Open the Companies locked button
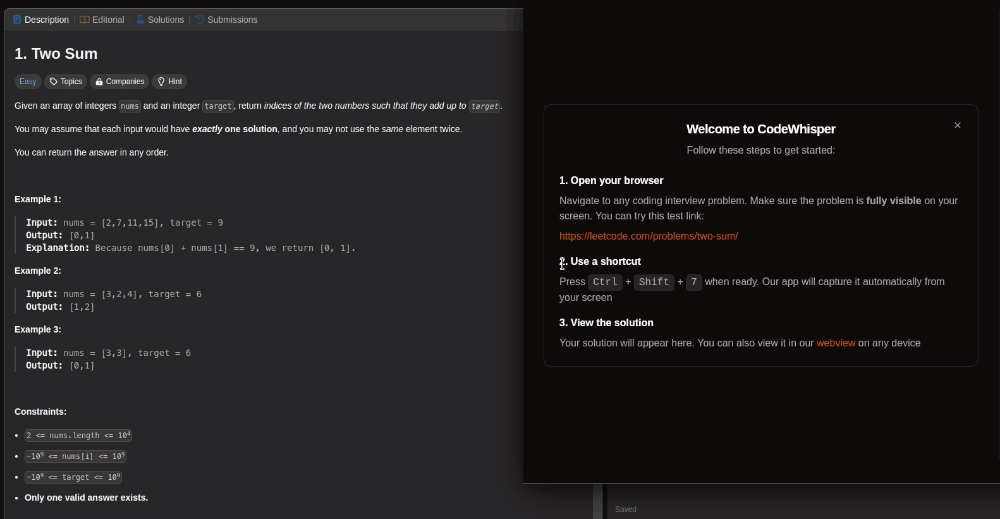The height and width of the screenshot is (519, 1000). click(x=120, y=82)
